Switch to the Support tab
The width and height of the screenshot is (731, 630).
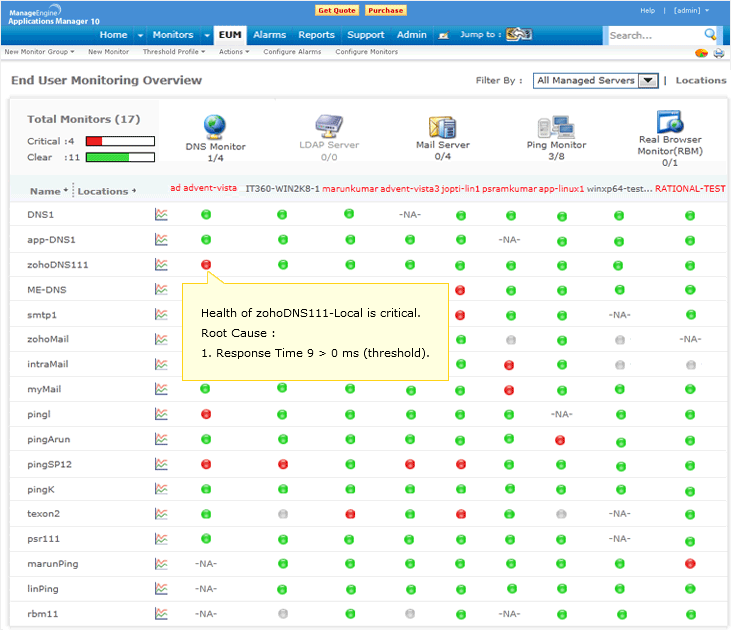(366, 35)
